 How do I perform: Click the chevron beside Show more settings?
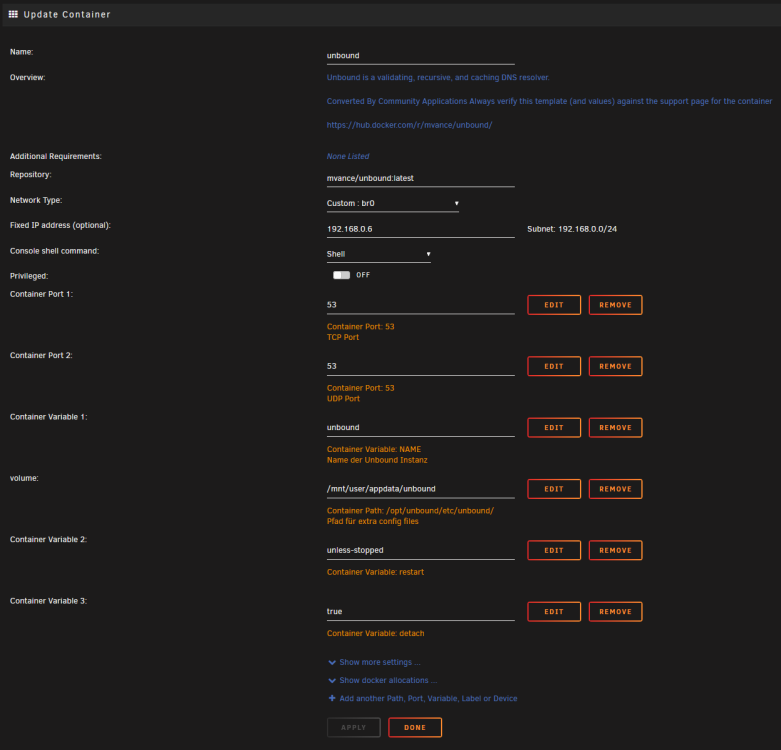pyautogui.click(x=332, y=662)
